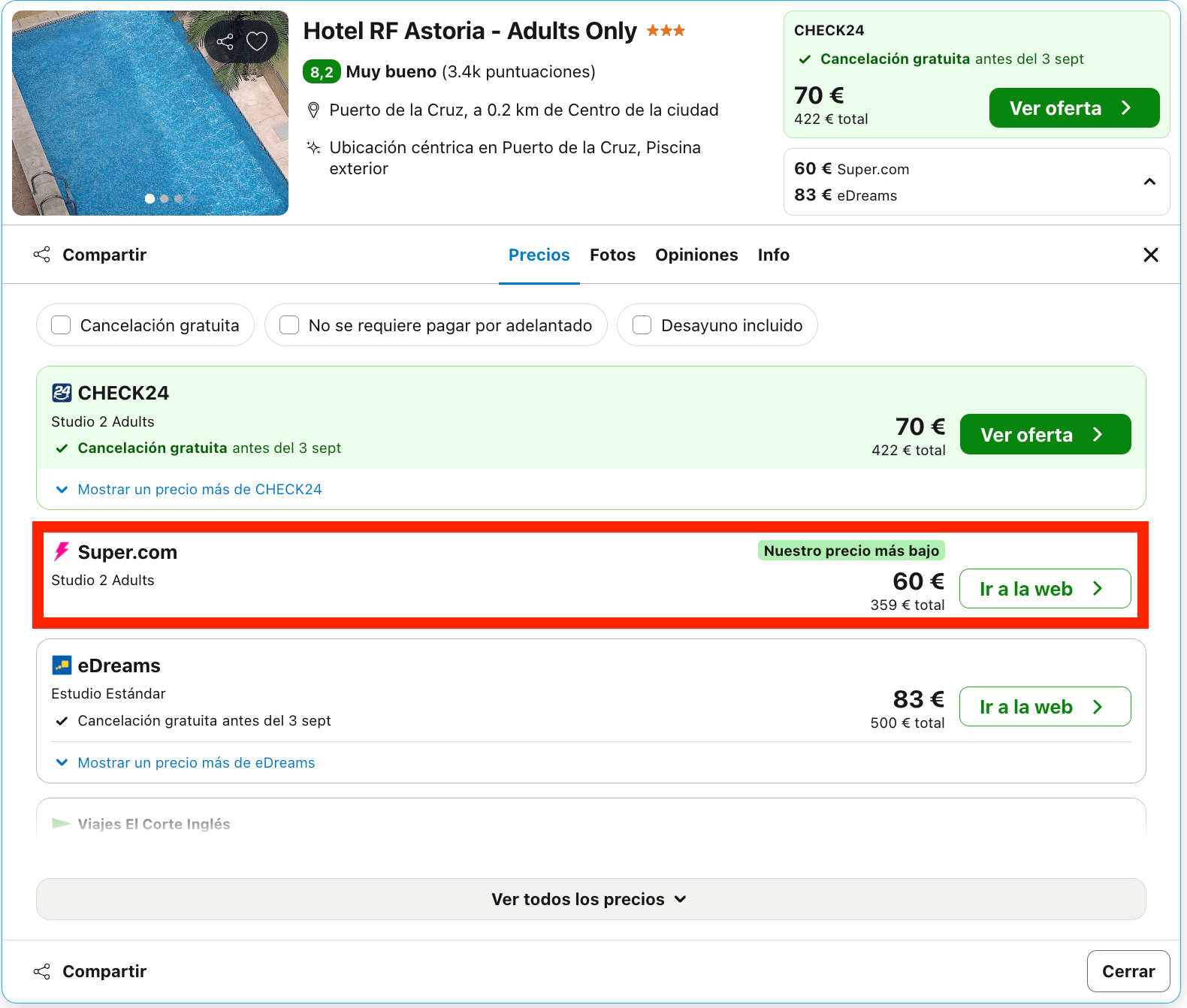The image size is (1187, 1008).
Task: Check No se requiere pagar por adelantado
Action: click(289, 325)
